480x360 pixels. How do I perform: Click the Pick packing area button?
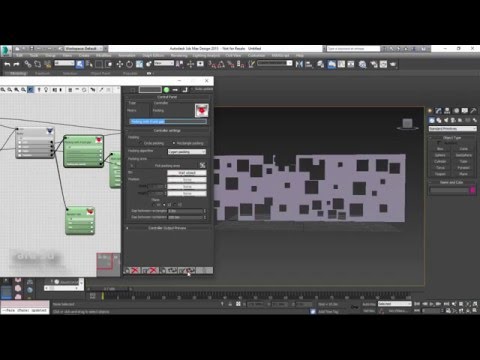168,166
